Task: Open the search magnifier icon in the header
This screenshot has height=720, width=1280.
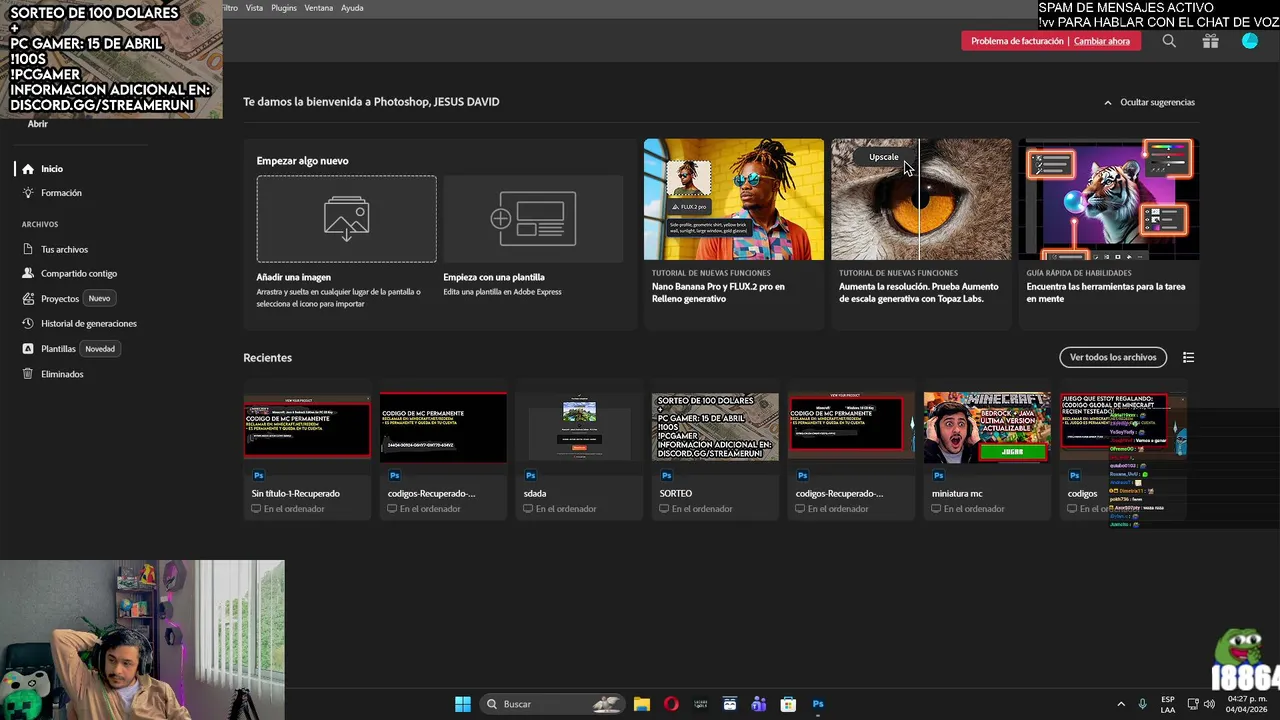Action: click(x=1169, y=41)
